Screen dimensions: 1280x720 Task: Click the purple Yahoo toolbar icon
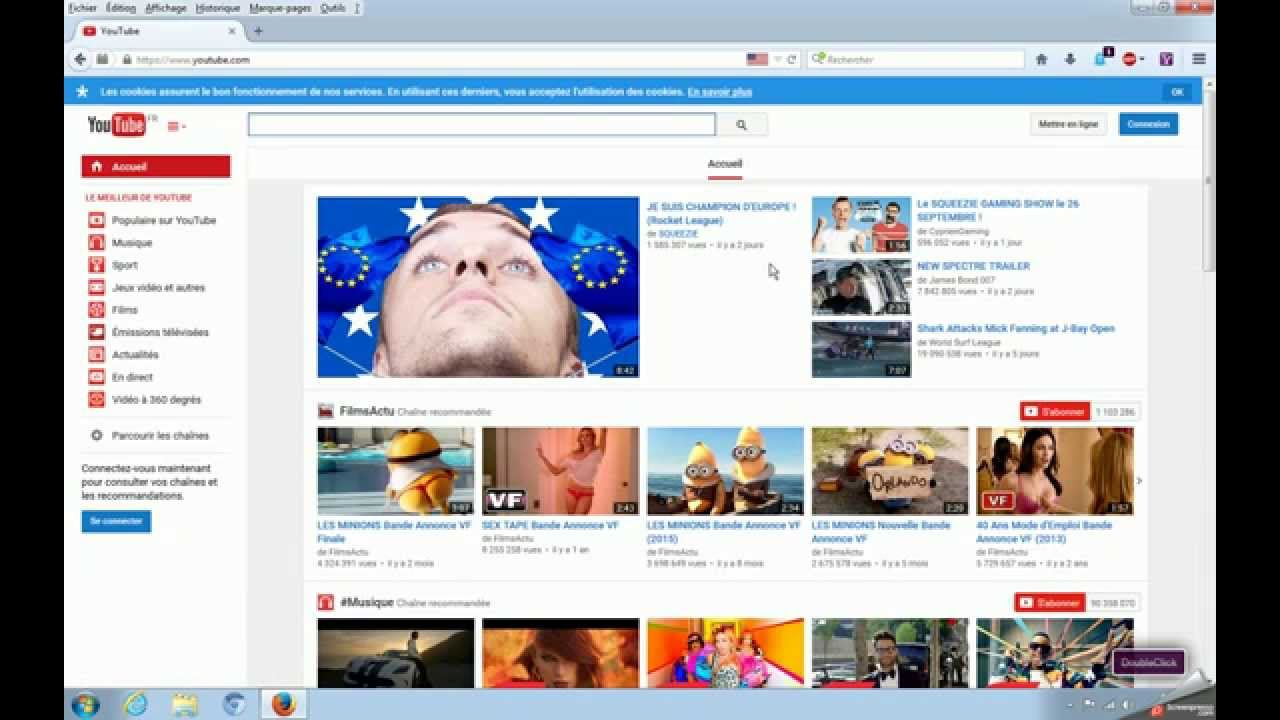1166,60
